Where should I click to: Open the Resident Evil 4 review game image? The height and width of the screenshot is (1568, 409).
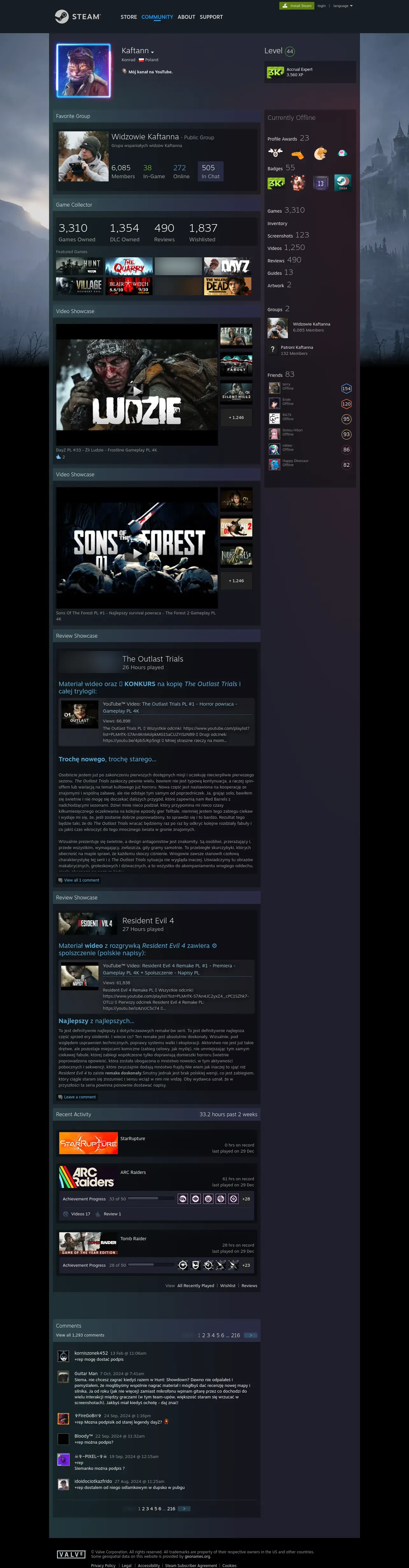tap(88, 923)
